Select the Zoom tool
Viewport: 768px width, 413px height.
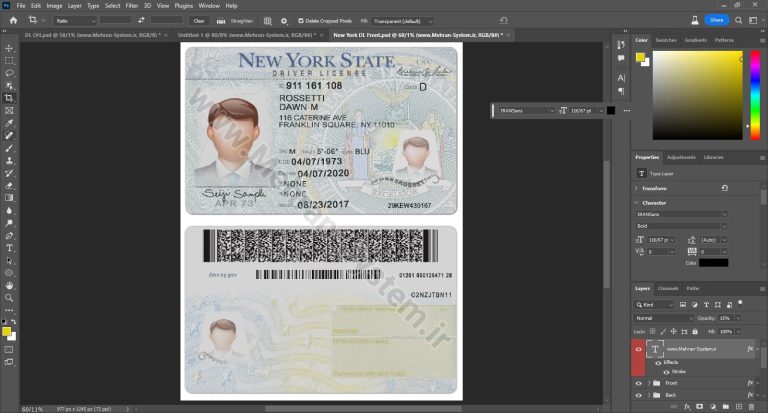(x=9, y=298)
